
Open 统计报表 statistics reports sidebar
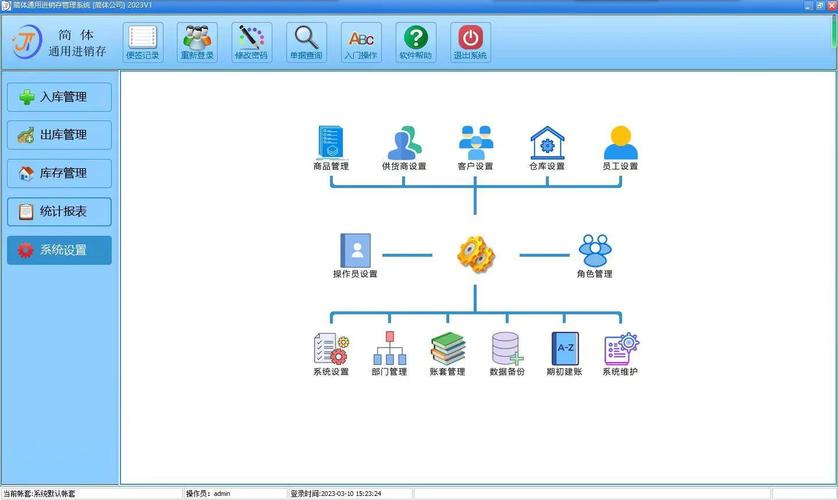click(59, 212)
